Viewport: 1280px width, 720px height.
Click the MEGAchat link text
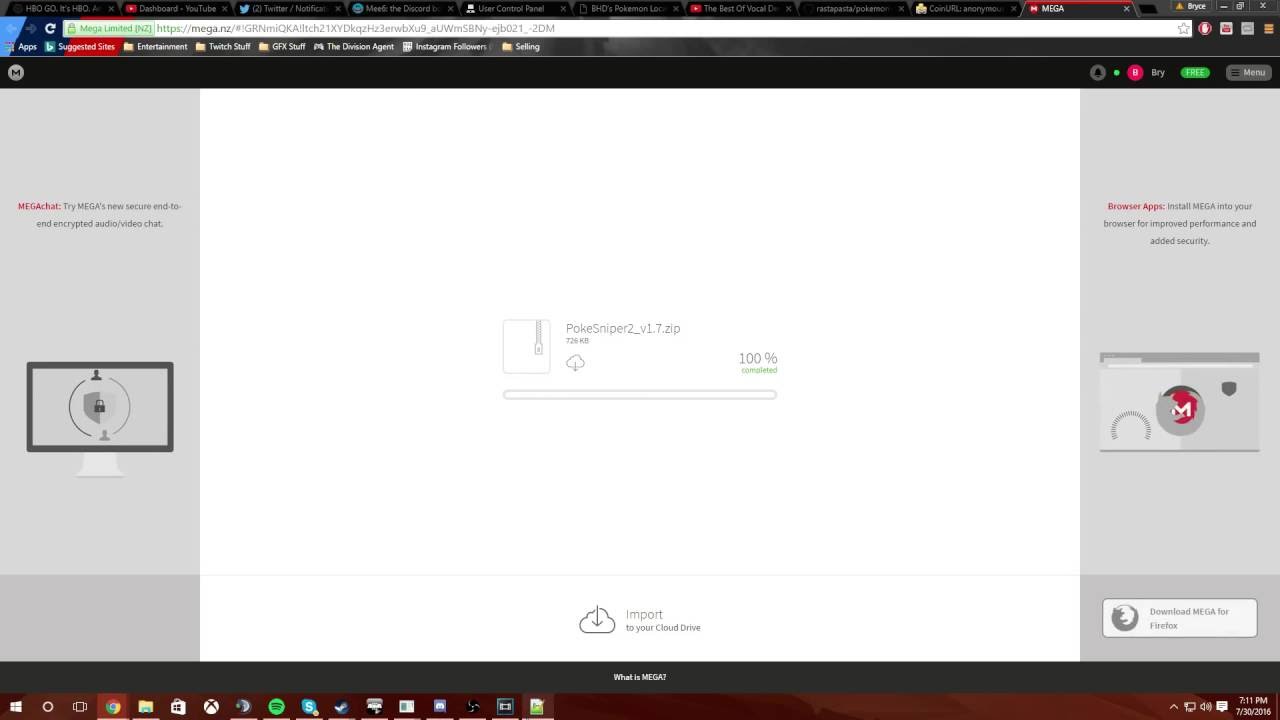[39, 206]
